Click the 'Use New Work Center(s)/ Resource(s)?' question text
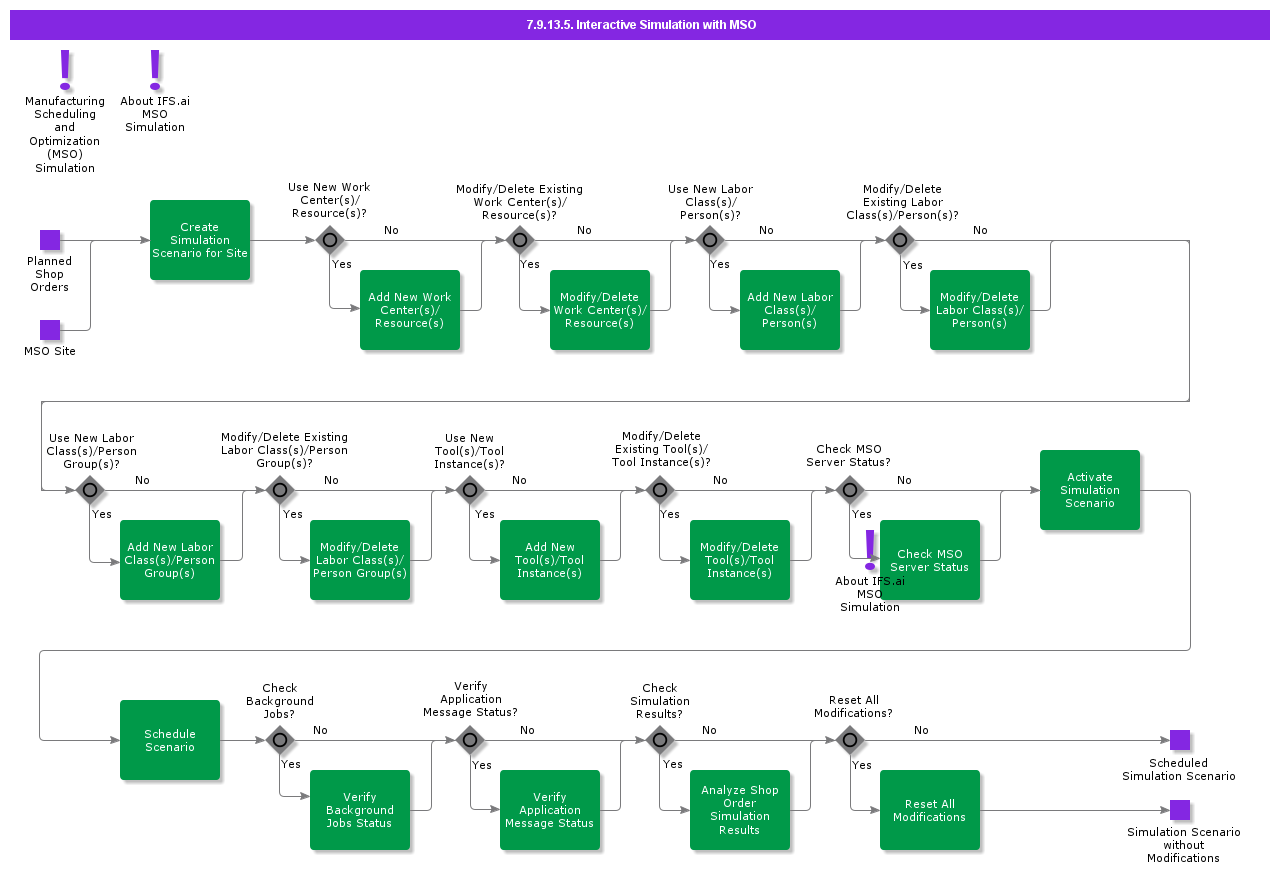This screenshot has height=883, width=1280. click(329, 200)
